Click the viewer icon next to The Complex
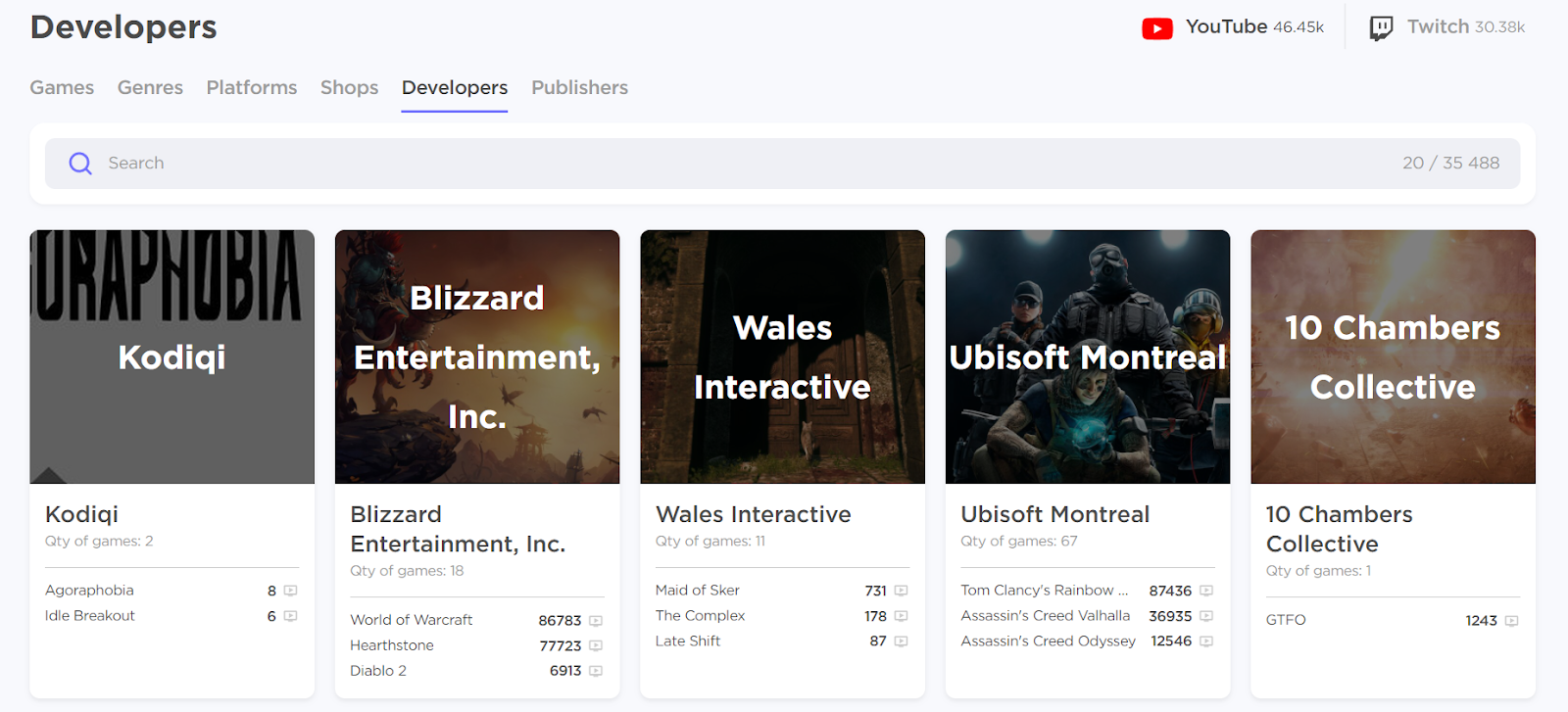 (901, 616)
